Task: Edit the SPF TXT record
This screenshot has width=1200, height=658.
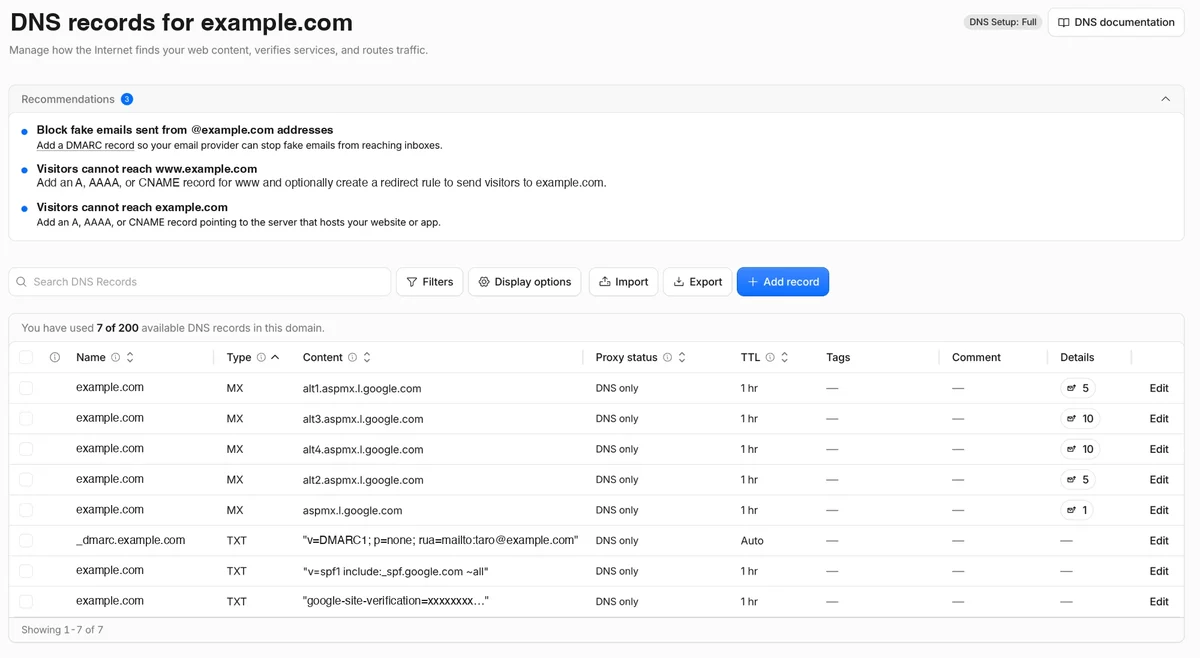Action: point(1159,571)
